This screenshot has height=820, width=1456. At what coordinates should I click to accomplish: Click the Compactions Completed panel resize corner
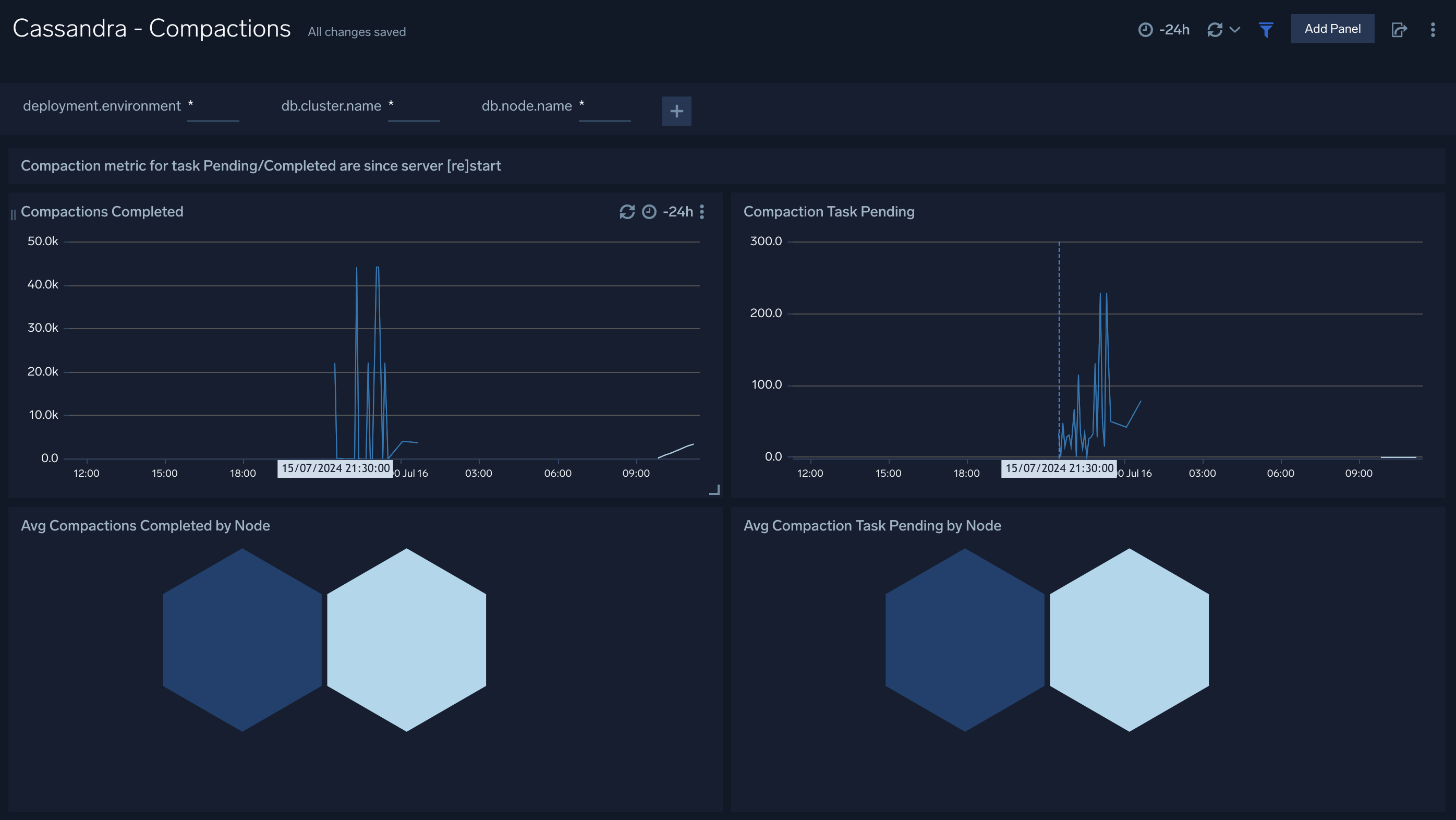coord(714,490)
